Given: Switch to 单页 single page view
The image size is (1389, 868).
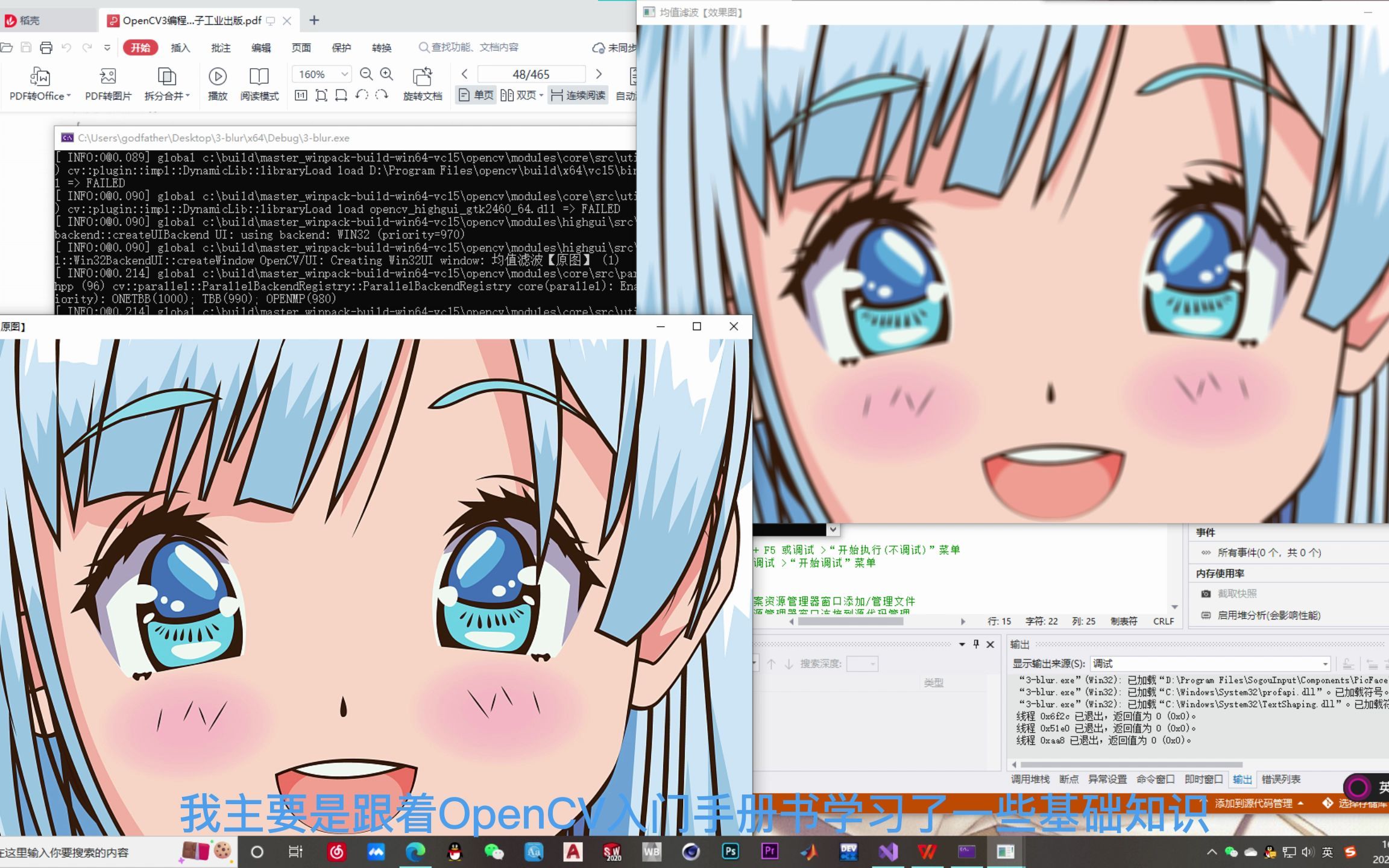Looking at the screenshot, I should point(476,95).
